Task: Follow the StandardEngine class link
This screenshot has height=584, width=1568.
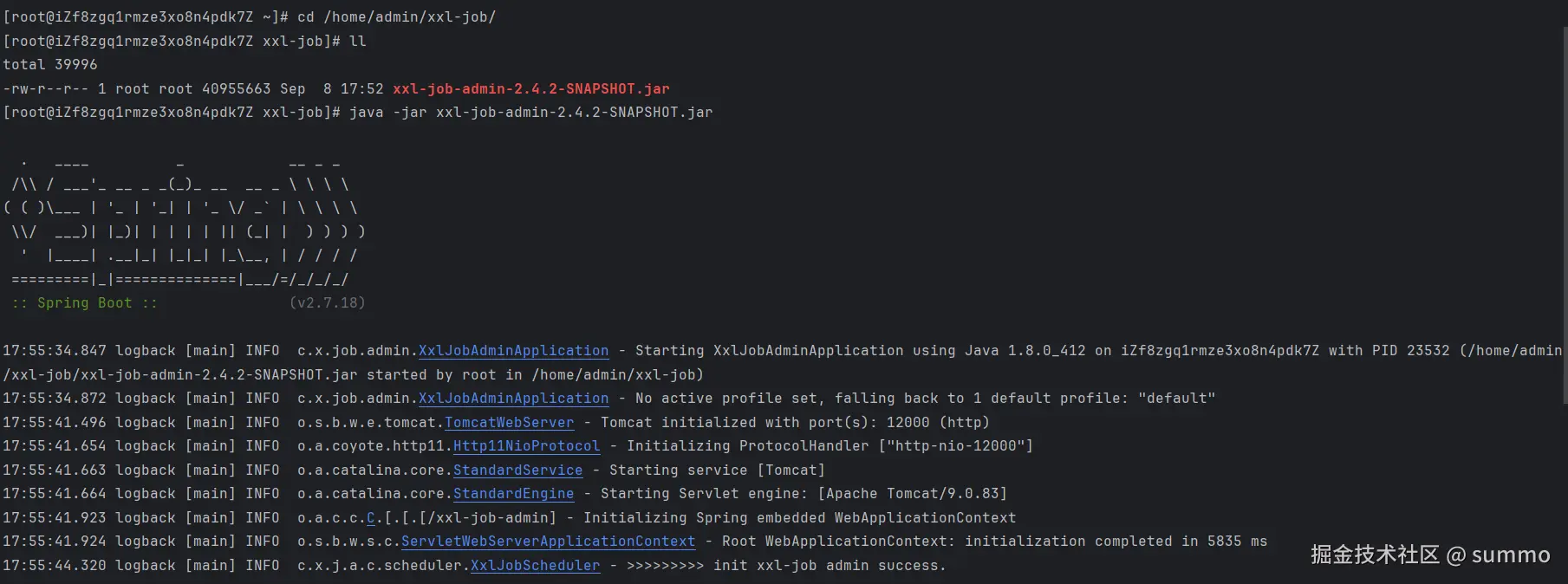Action: 513,494
